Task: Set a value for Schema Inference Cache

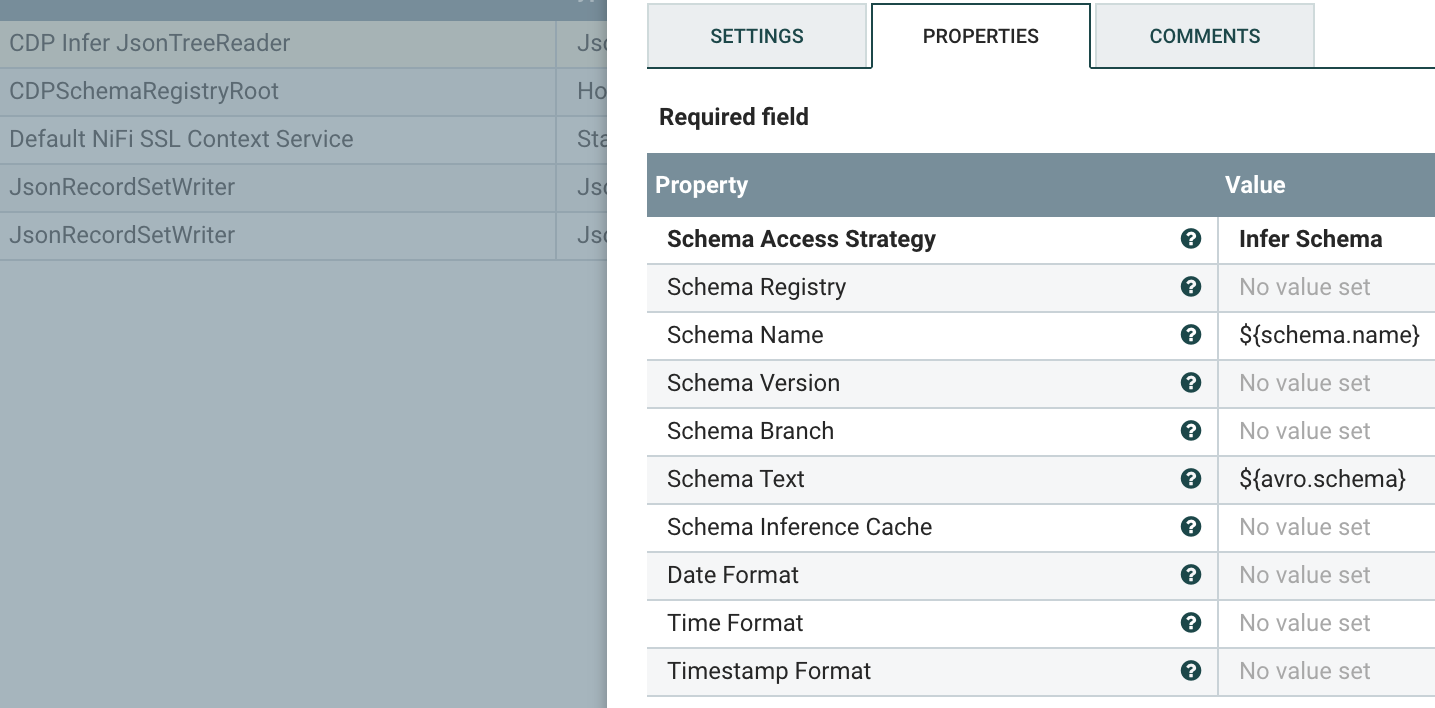Action: coord(1304,527)
